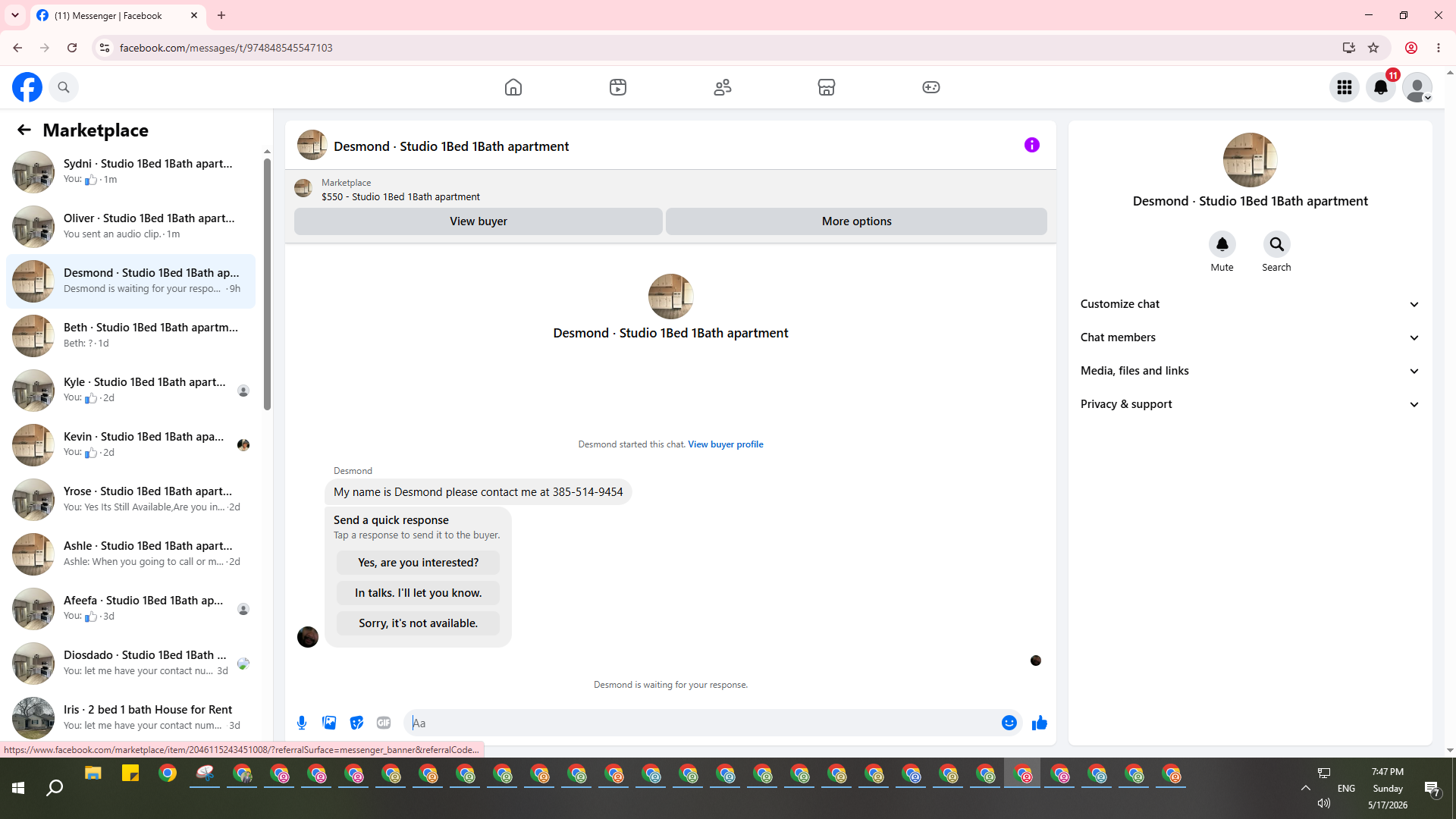Image resolution: width=1456 pixels, height=819 pixels.
Task: Open a new browser tab
Action: [x=221, y=15]
